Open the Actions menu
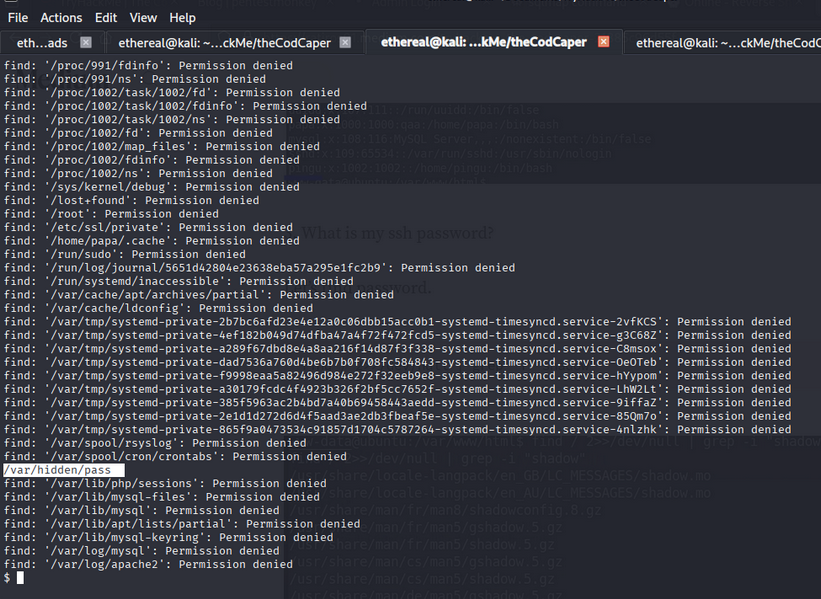This screenshot has width=821, height=599. [61, 18]
